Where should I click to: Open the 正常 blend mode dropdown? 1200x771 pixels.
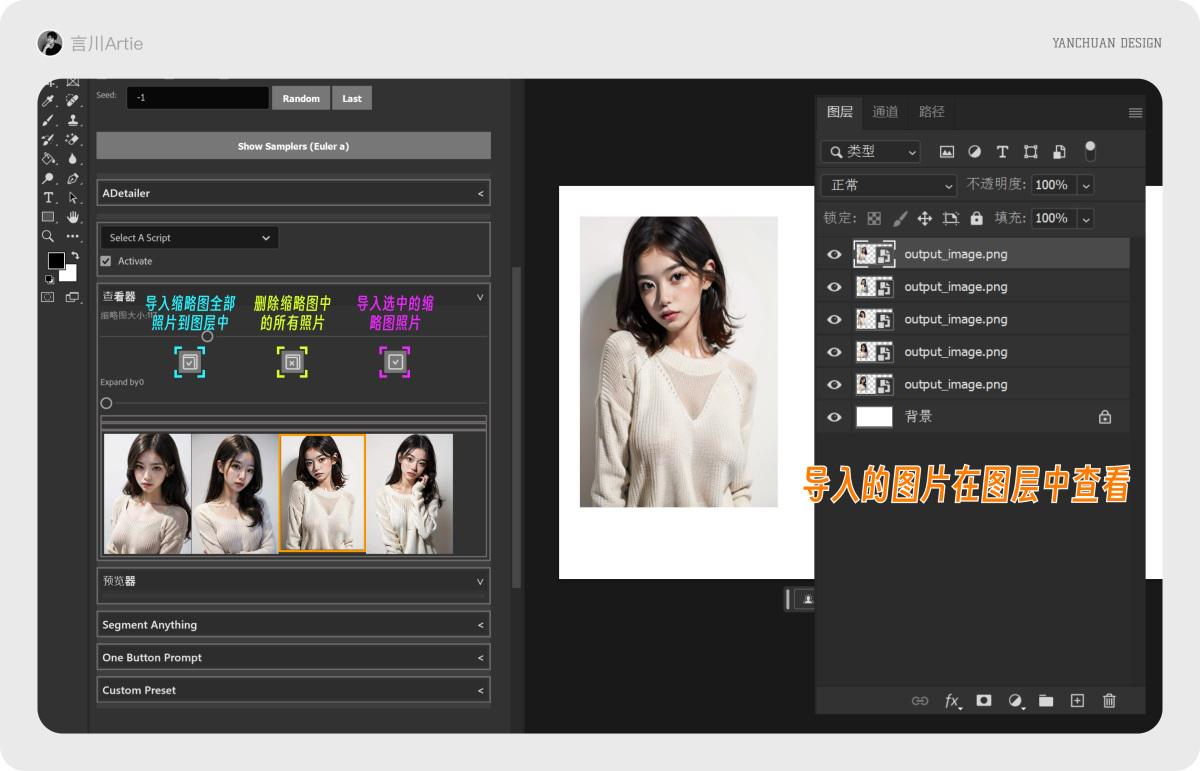888,184
